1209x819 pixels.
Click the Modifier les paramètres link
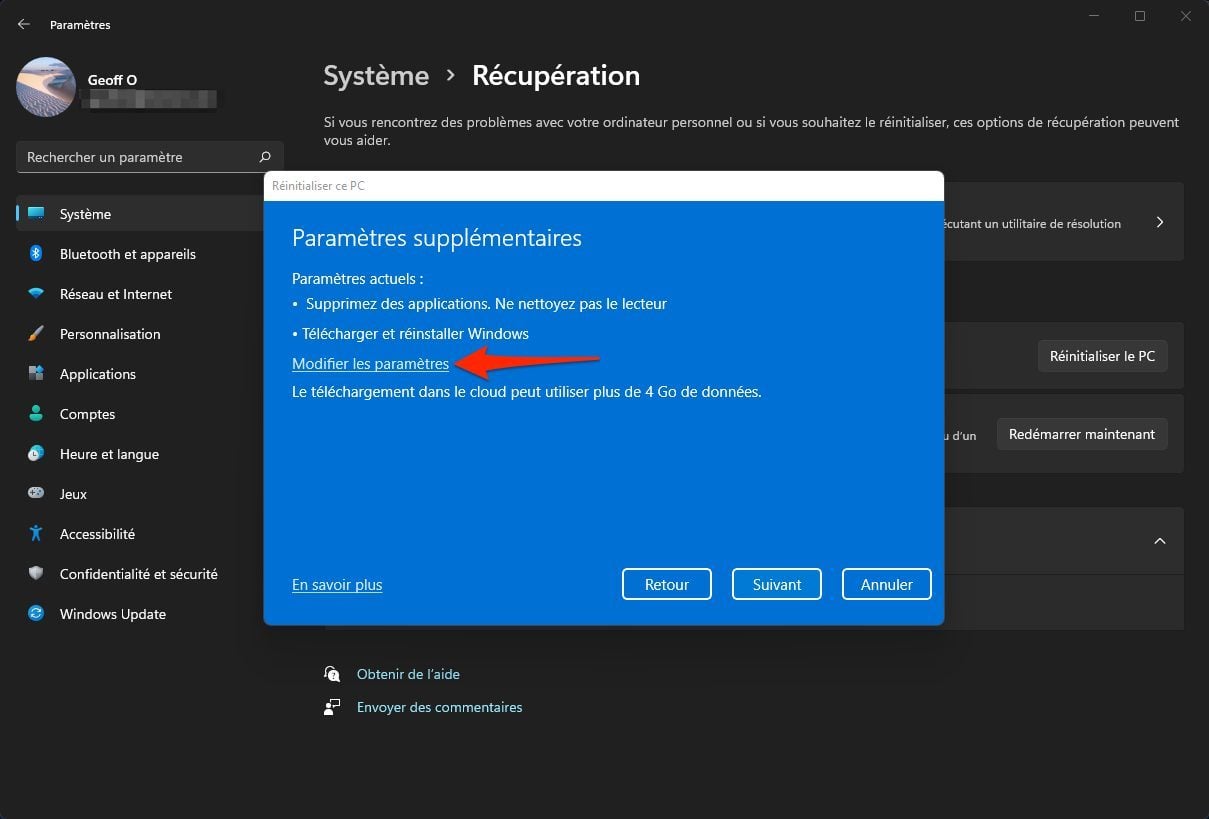pyautogui.click(x=370, y=363)
